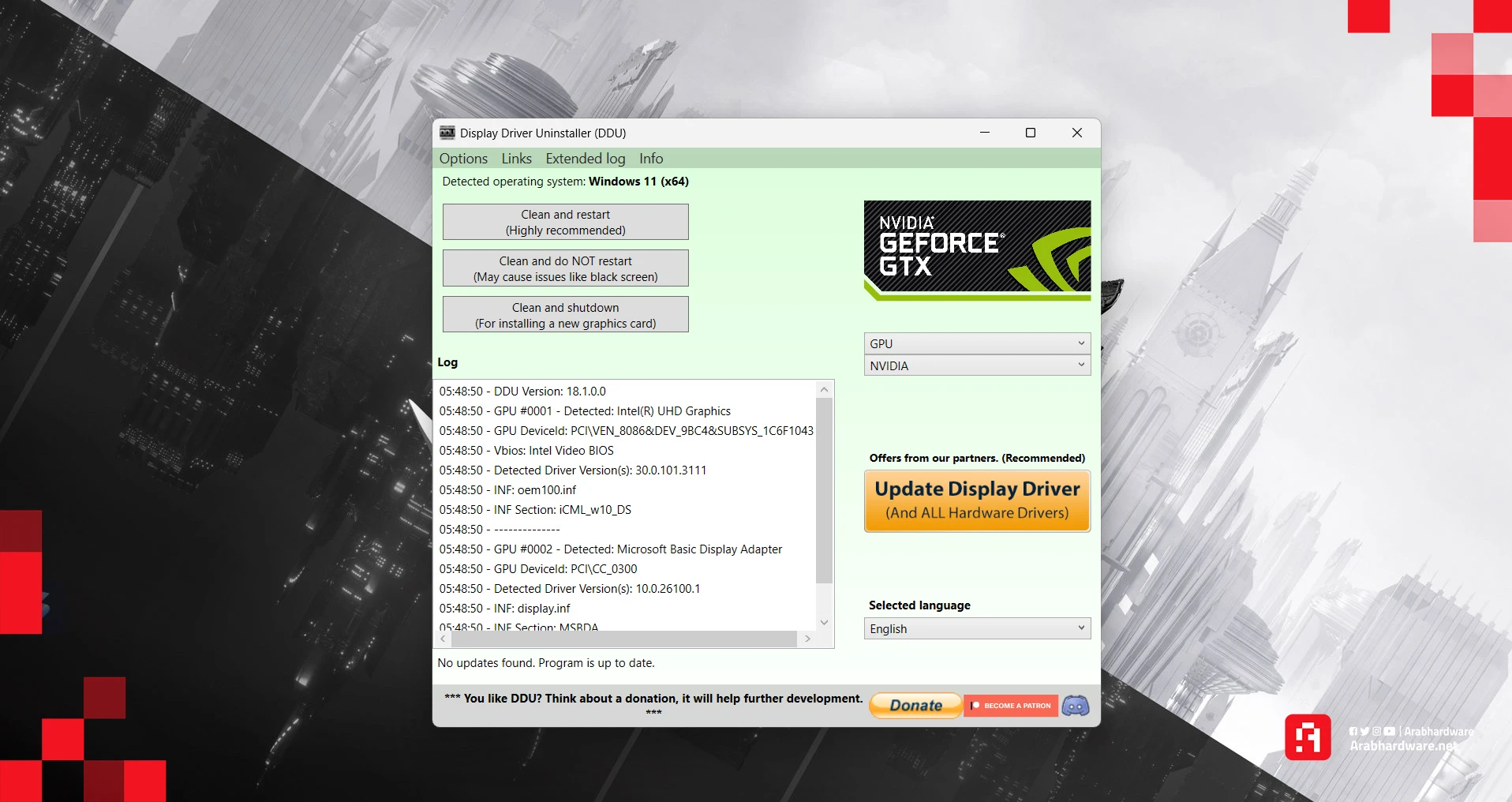Click the 'Windows 11 (x64)' detected OS text
1512x802 pixels.
[638, 182]
